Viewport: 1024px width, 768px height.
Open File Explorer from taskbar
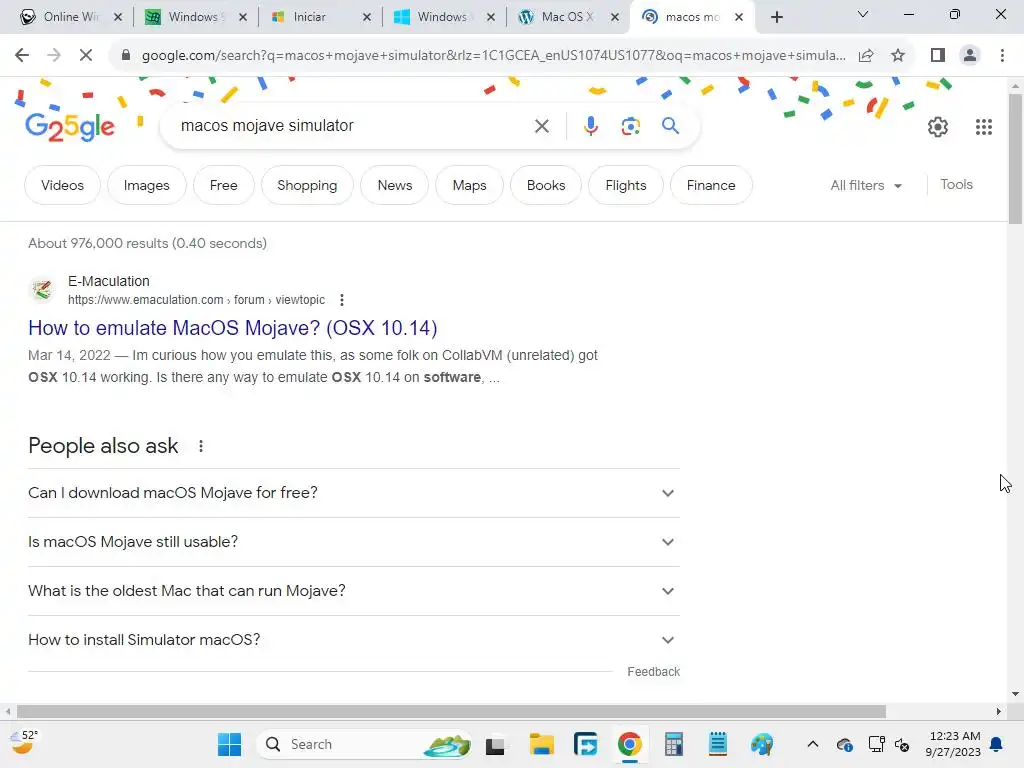[x=541, y=744]
